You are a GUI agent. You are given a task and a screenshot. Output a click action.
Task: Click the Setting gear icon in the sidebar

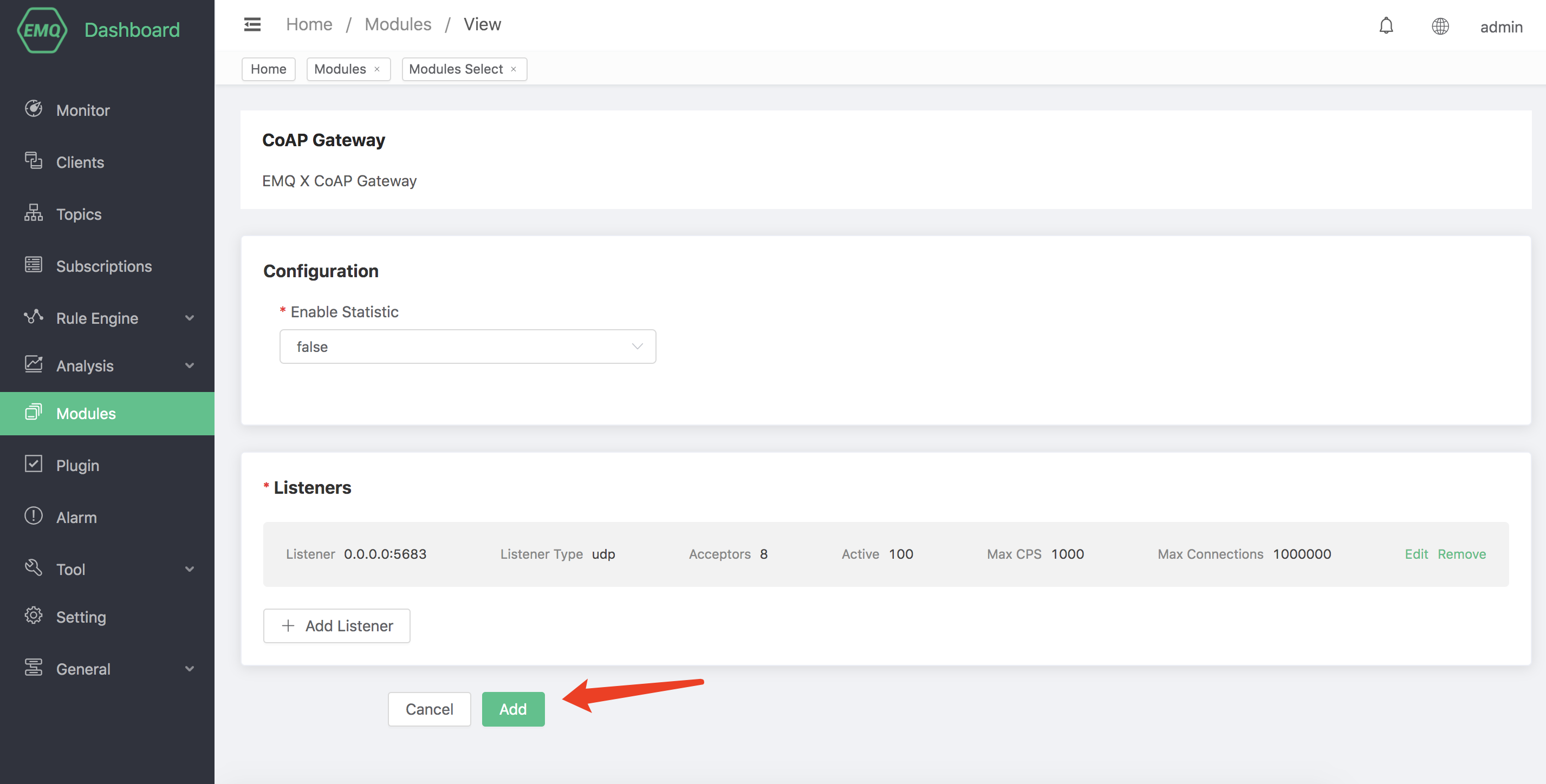coord(34,616)
